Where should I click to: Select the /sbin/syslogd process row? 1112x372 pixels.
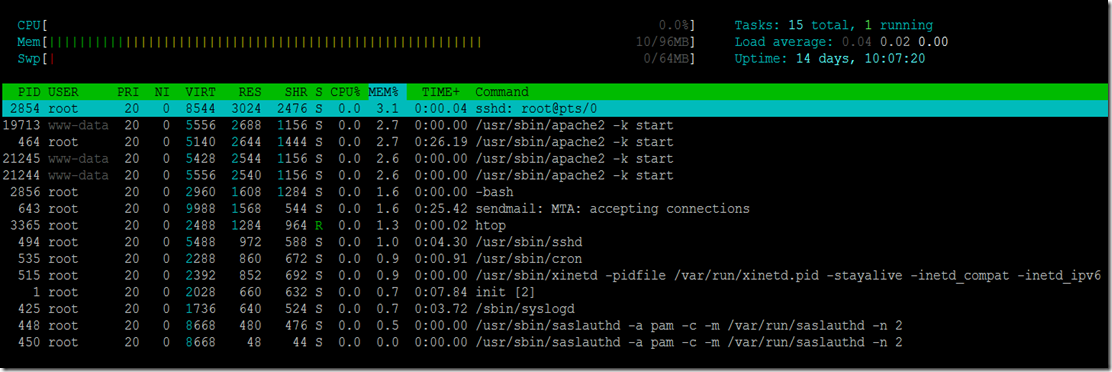coord(555,309)
